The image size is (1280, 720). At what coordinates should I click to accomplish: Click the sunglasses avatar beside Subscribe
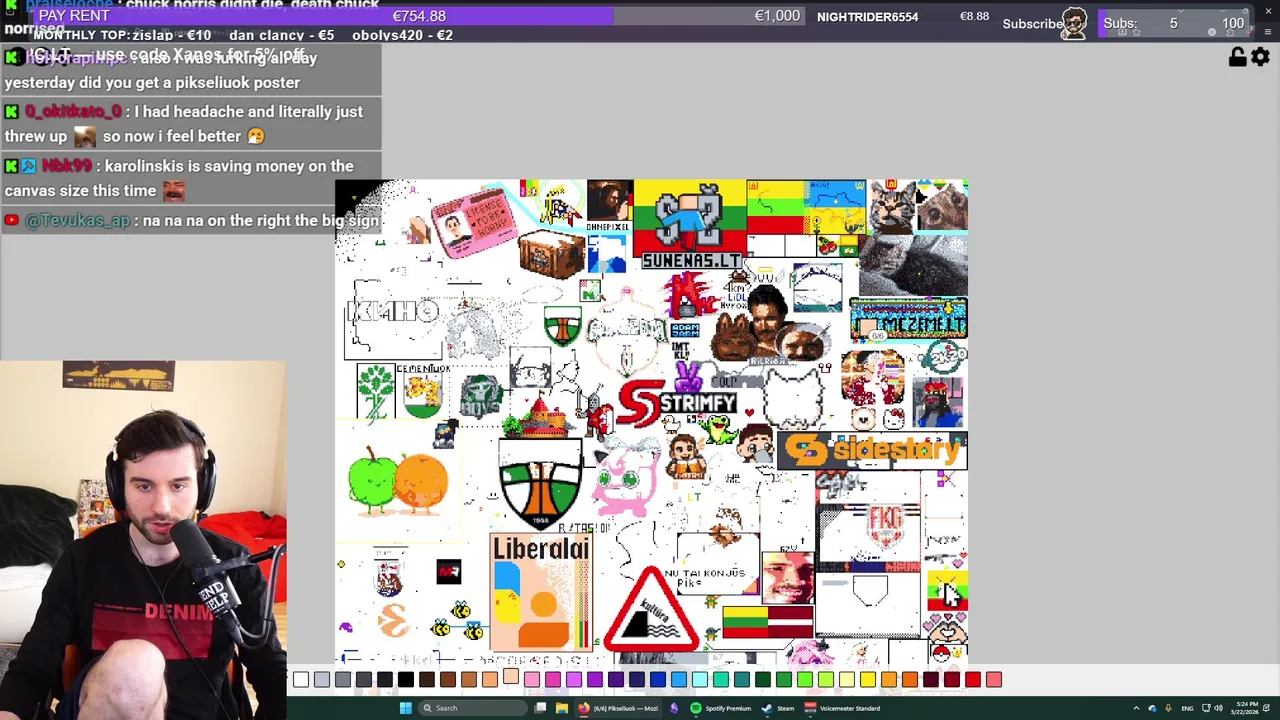[x=1075, y=22]
